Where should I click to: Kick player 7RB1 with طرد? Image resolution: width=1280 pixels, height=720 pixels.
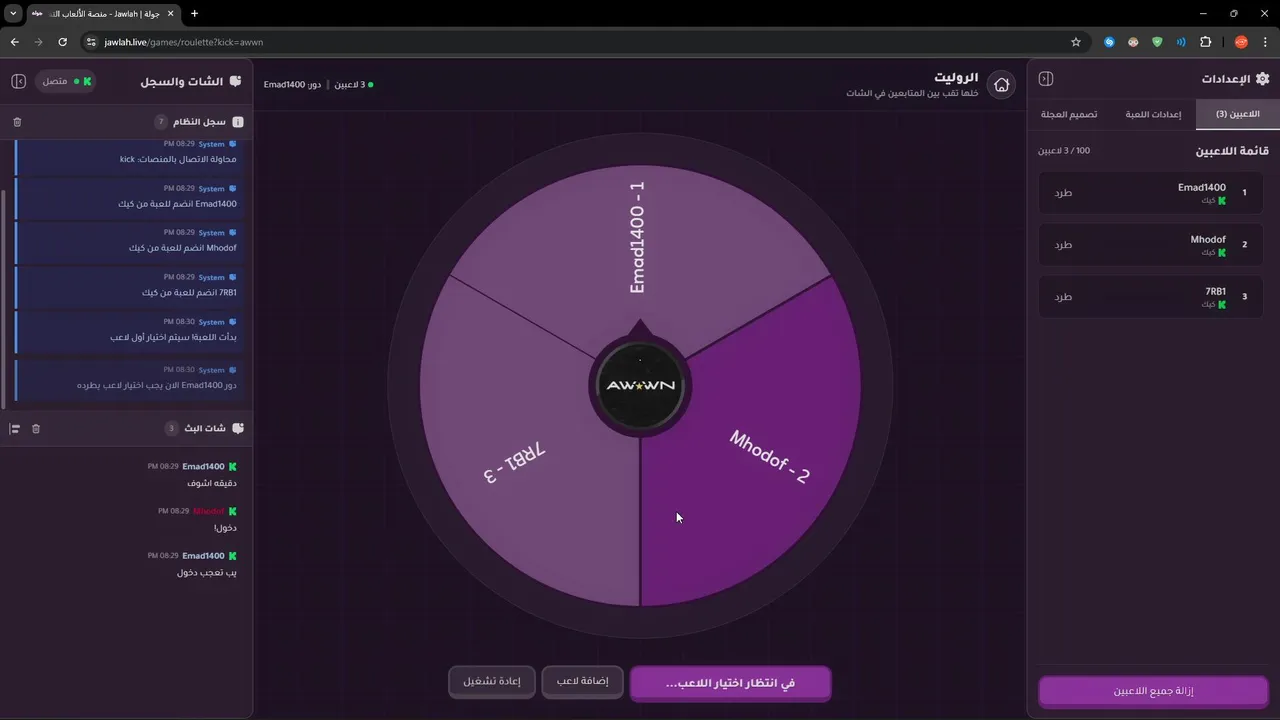point(1063,296)
